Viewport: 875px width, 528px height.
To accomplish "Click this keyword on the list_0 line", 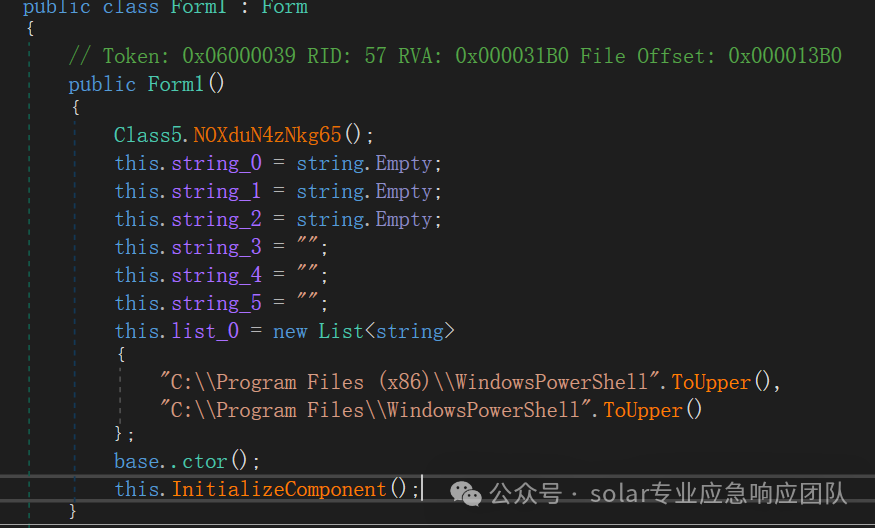I will 137,331.
